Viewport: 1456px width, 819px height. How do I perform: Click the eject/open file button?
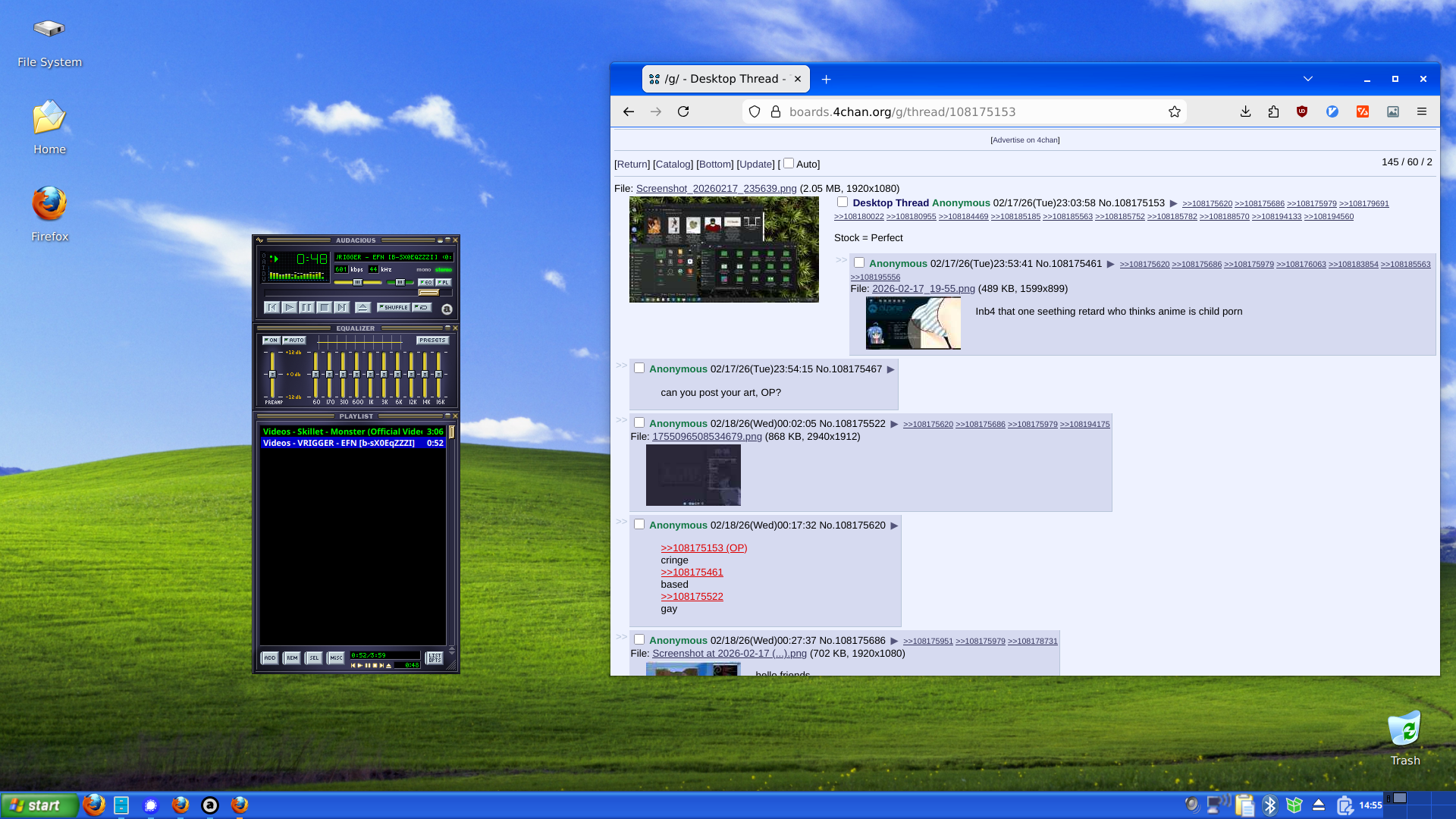pyautogui.click(x=362, y=307)
